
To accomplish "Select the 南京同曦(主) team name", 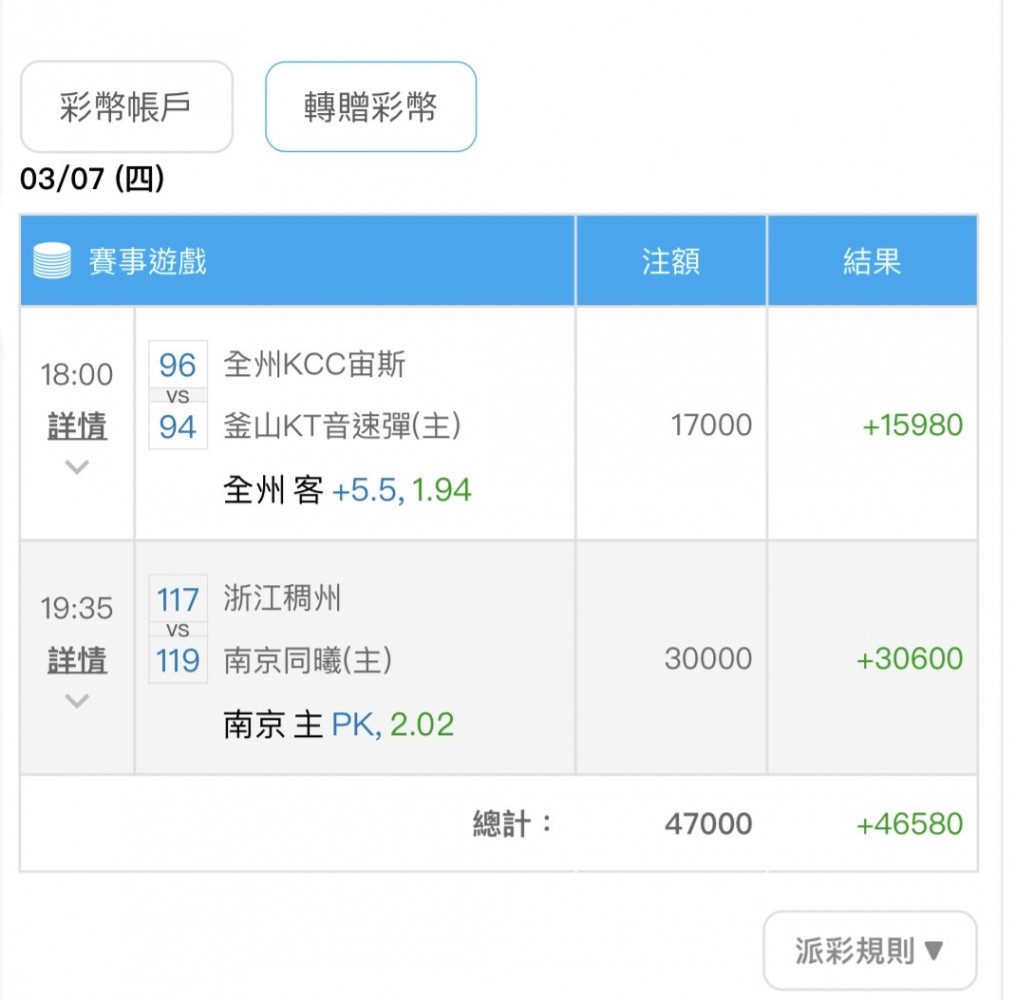I will click(307, 660).
